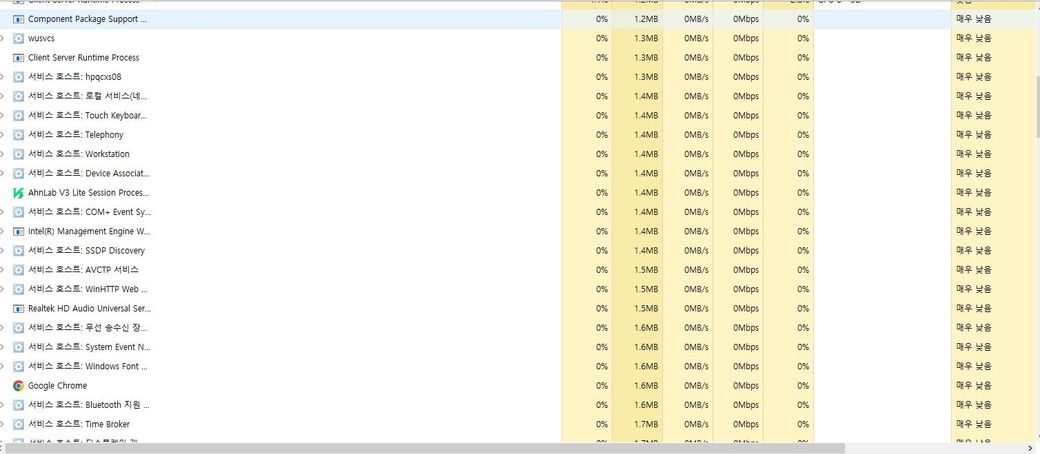
Task: Expand the Telephony service host group
Action: click(x=3, y=135)
